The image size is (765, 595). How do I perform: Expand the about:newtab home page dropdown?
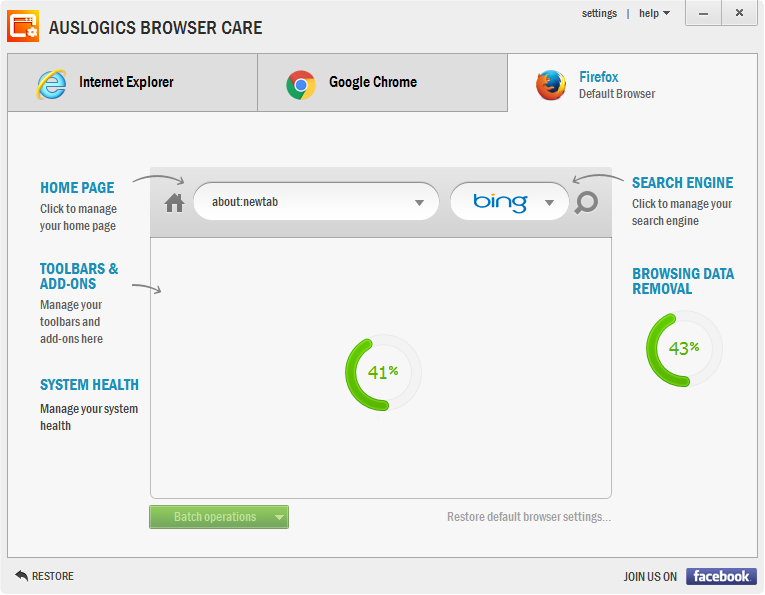(x=419, y=202)
